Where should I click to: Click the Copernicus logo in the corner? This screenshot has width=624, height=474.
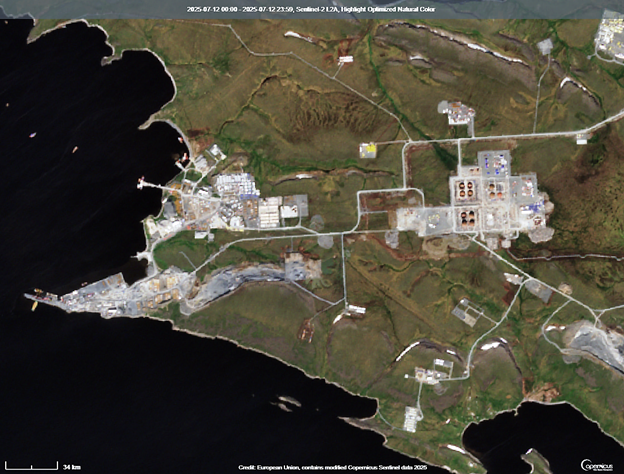tap(600, 465)
